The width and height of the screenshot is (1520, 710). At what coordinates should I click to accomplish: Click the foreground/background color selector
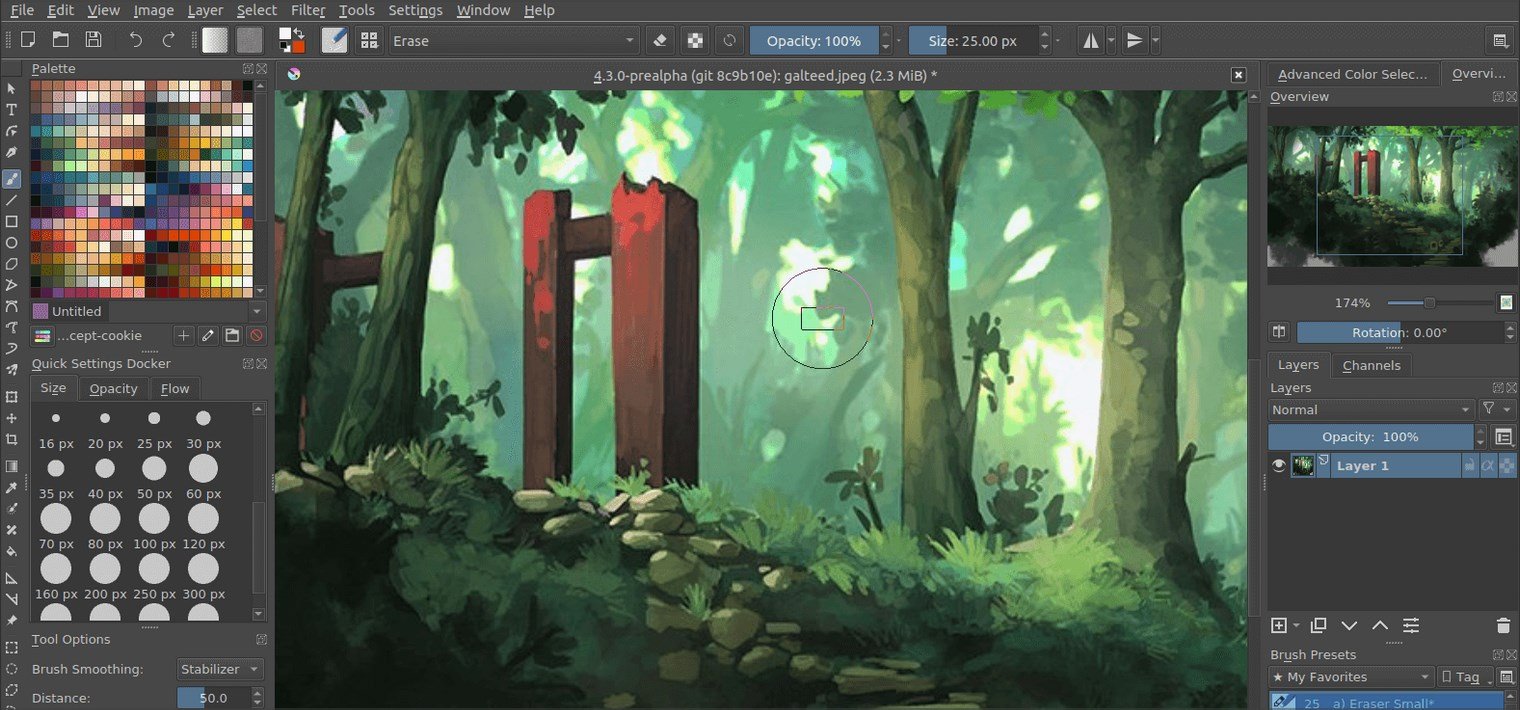pos(292,40)
